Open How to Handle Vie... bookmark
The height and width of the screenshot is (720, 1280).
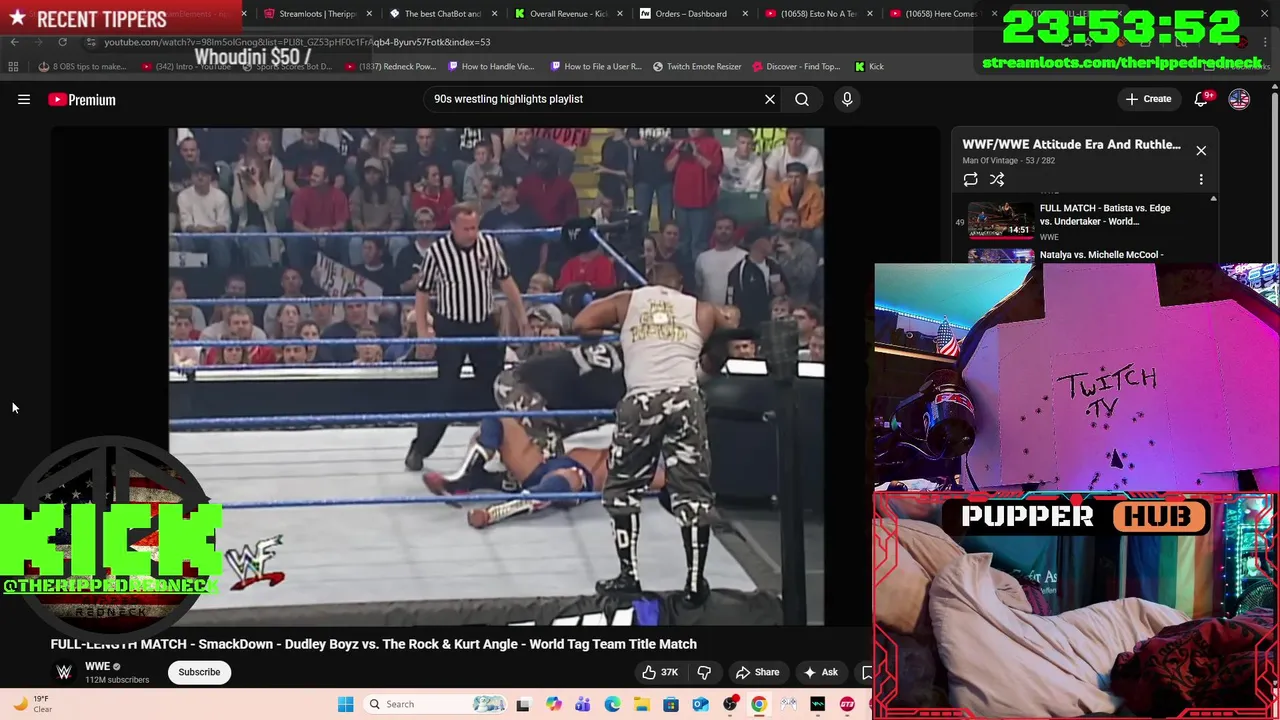tap(491, 66)
